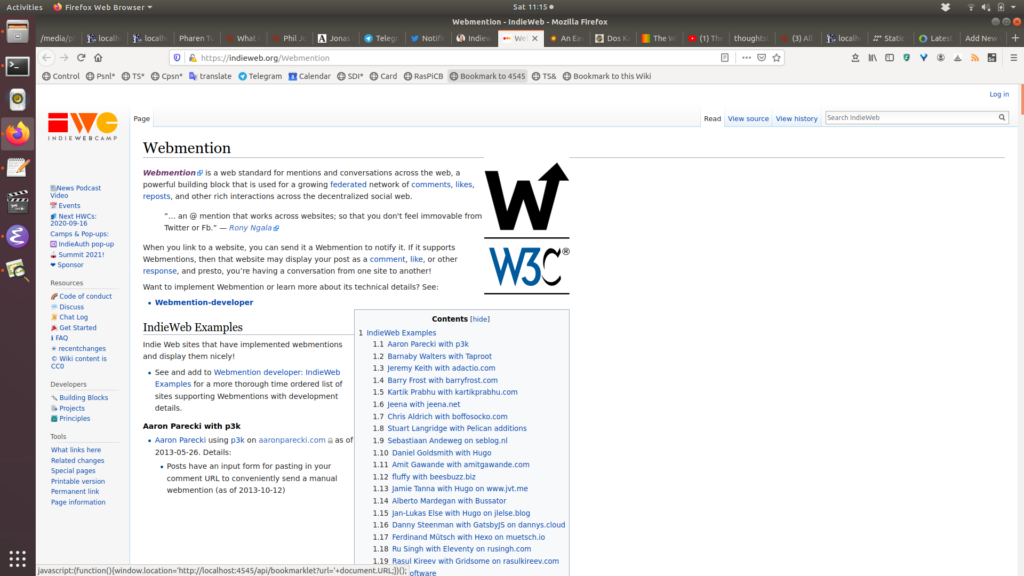This screenshot has width=1024, height=576.
Task: Open the Library toolbar icon
Action: click(x=872, y=57)
